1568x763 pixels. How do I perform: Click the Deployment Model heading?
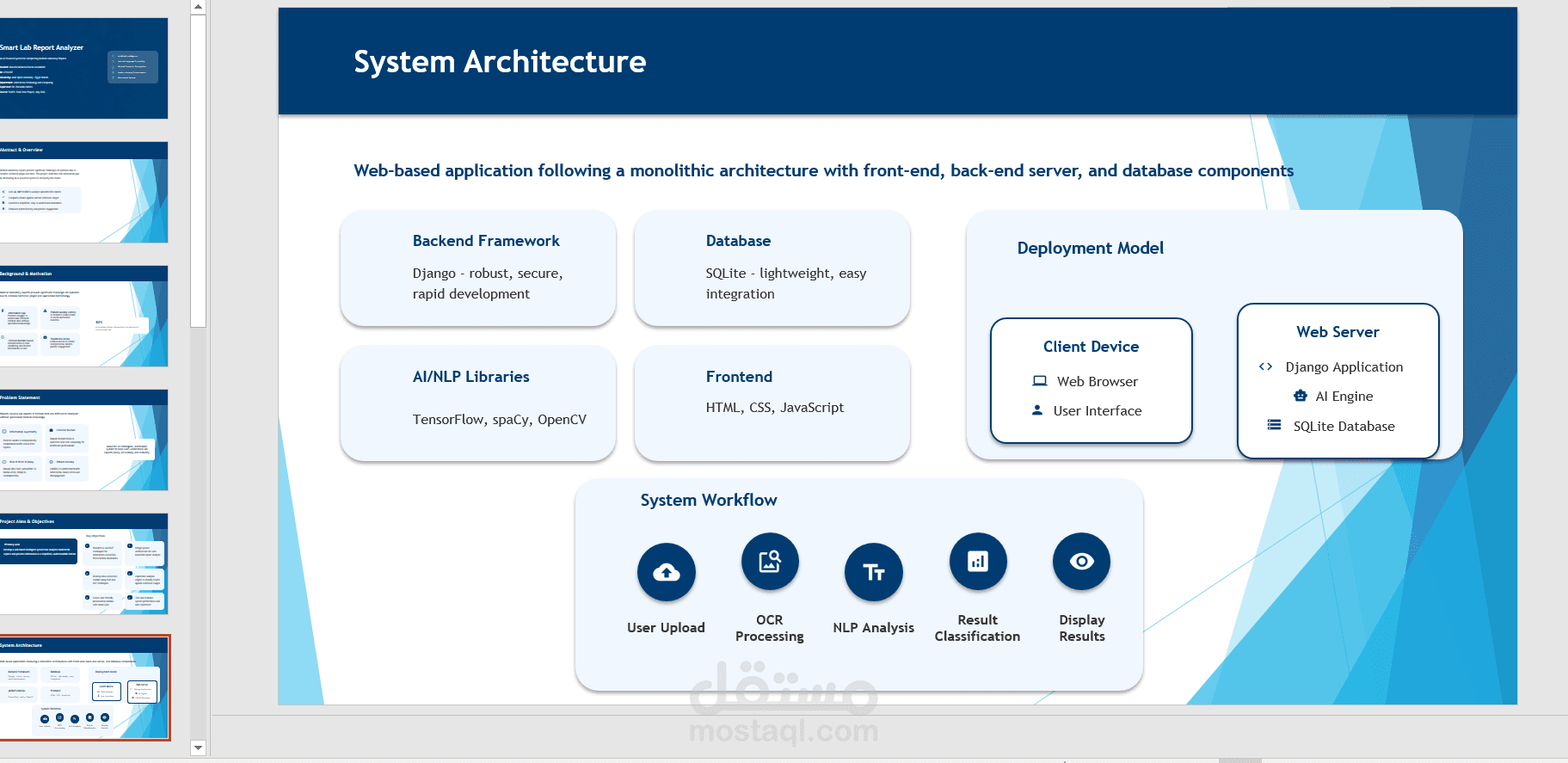point(1090,248)
